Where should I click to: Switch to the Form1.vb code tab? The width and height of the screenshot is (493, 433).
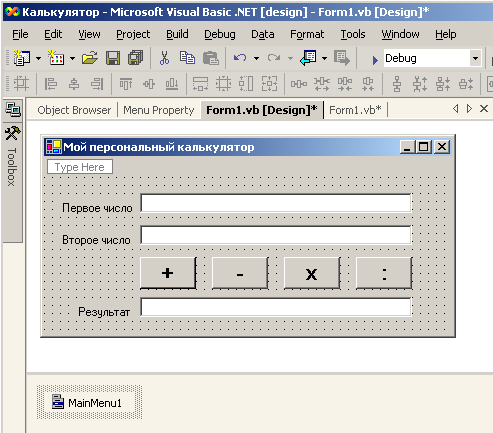(x=355, y=110)
